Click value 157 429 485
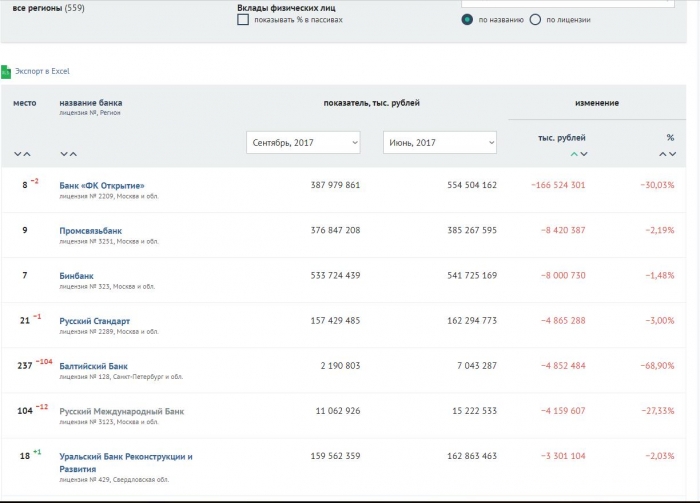Screen dimensions: 700x503 pyautogui.click(x=335, y=320)
